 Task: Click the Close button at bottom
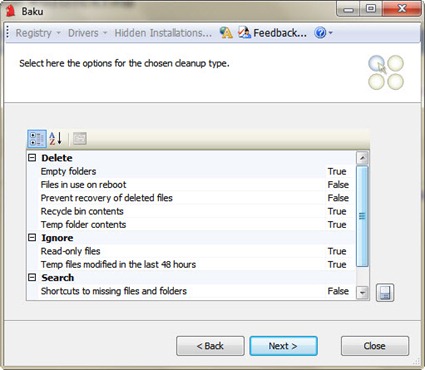tap(375, 346)
